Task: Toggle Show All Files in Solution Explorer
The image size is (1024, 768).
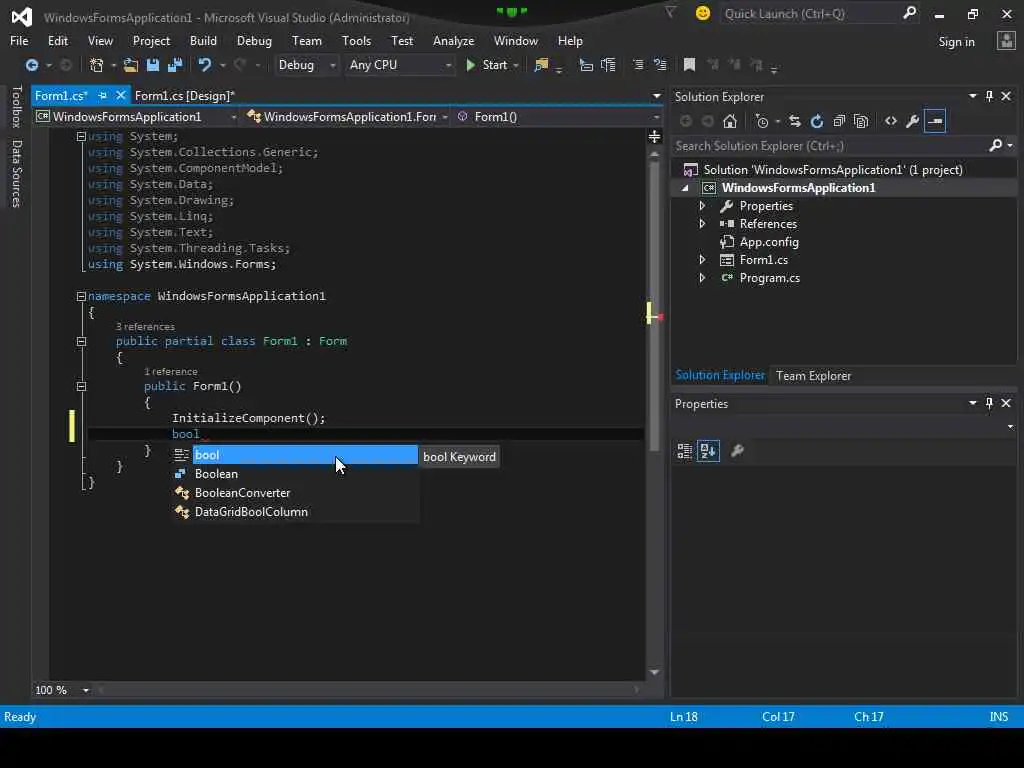Action: [861, 121]
